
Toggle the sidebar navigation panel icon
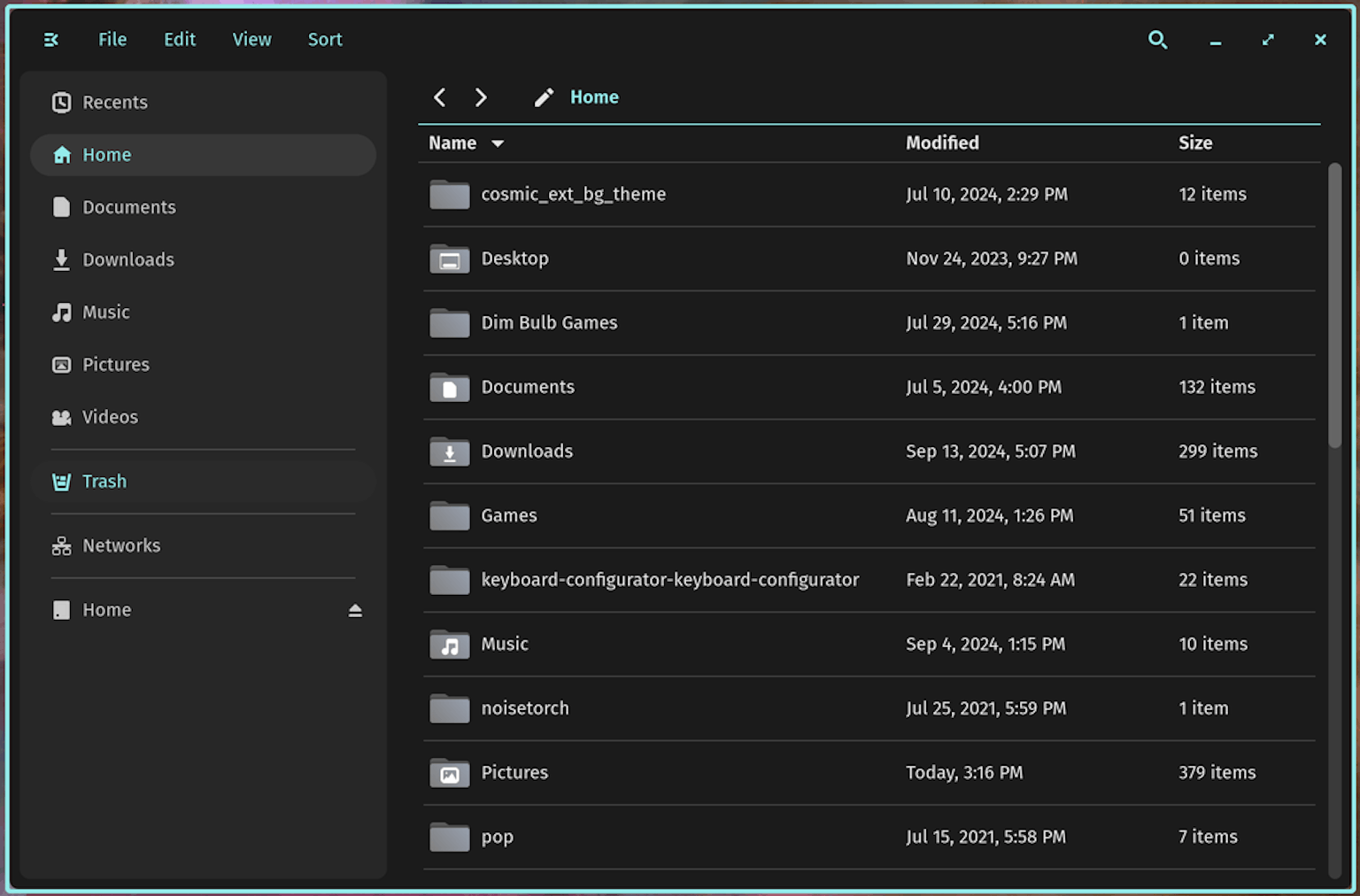[x=51, y=40]
